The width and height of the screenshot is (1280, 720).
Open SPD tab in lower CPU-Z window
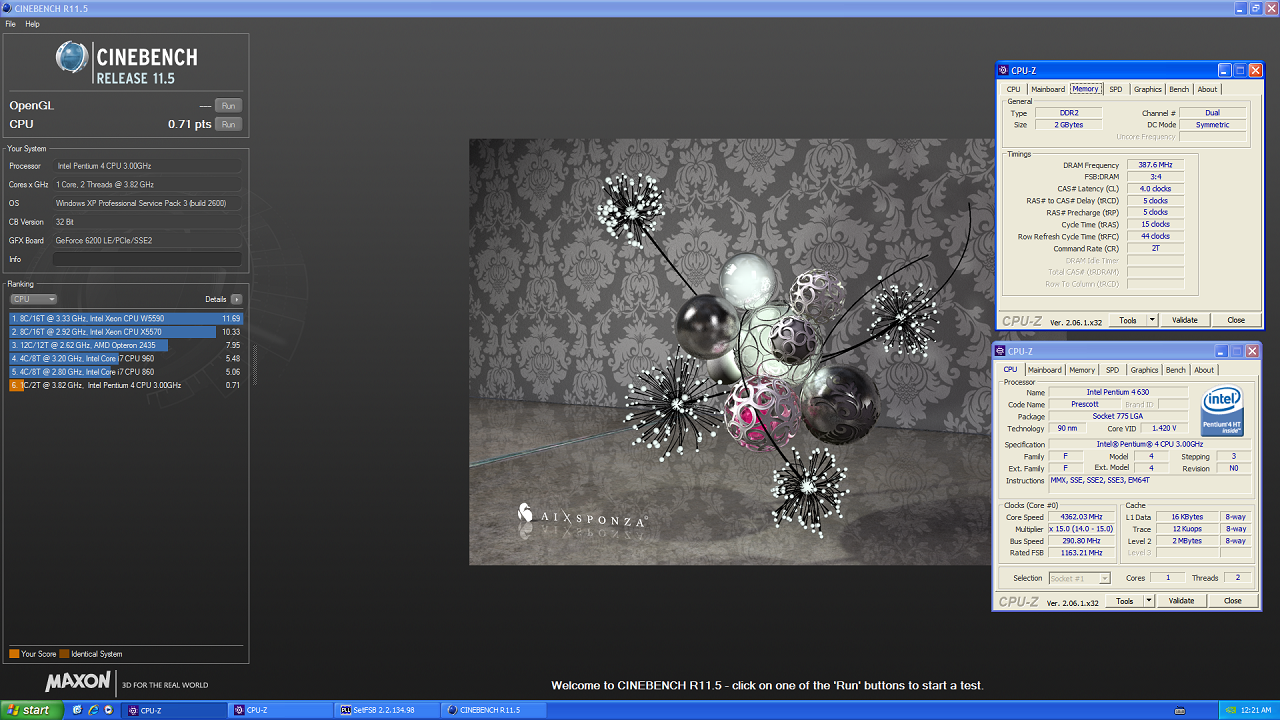point(1112,370)
